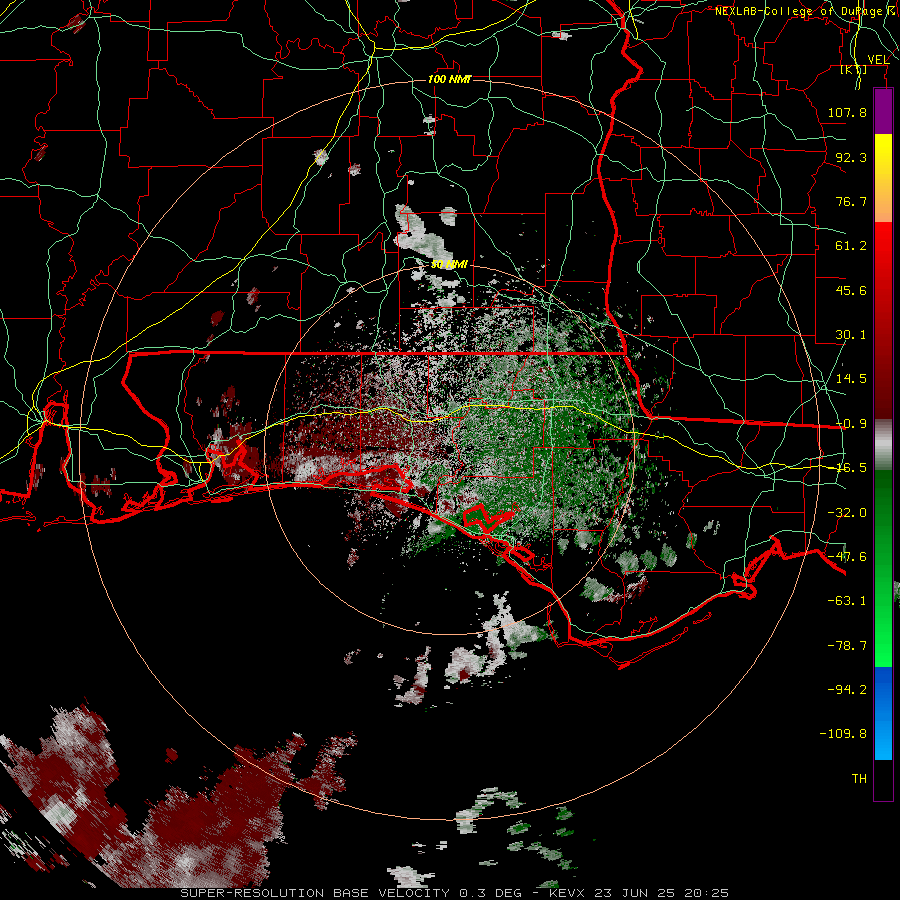Viewport: 900px width, 900px height.
Task: Click the Super-Resolution Base Velocity caption text
Action: [x=455, y=893]
